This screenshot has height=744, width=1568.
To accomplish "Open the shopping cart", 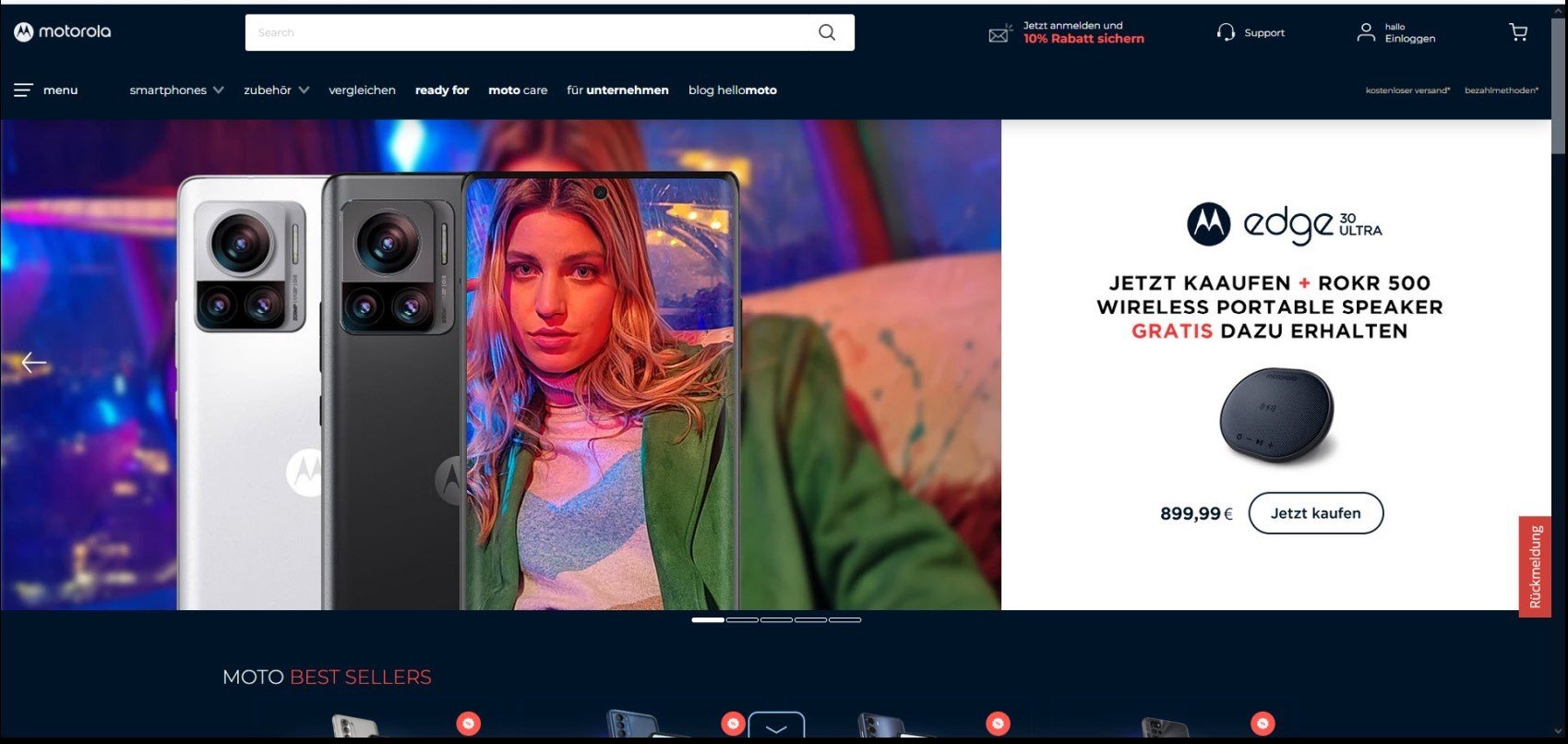I will click(x=1518, y=32).
